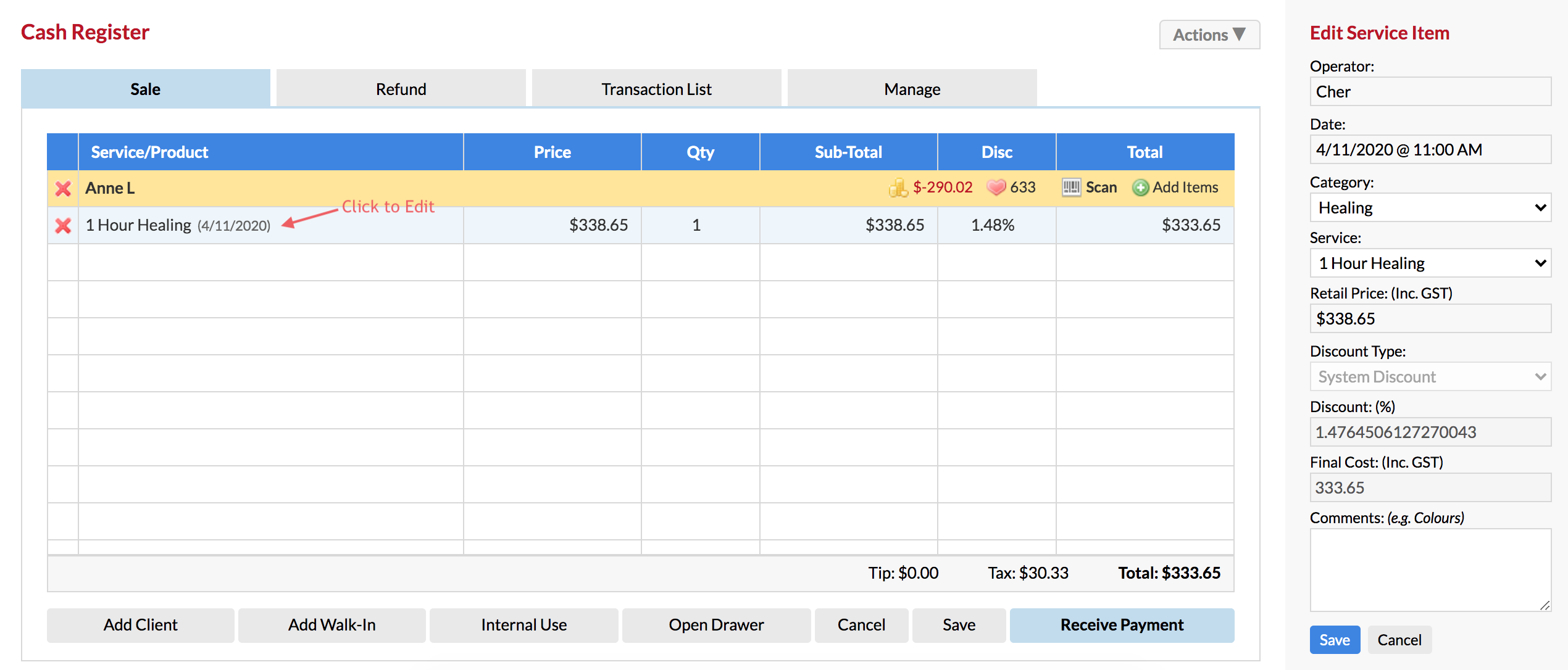
Task: Click the gold coins balance icon
Action: [898, 188]
